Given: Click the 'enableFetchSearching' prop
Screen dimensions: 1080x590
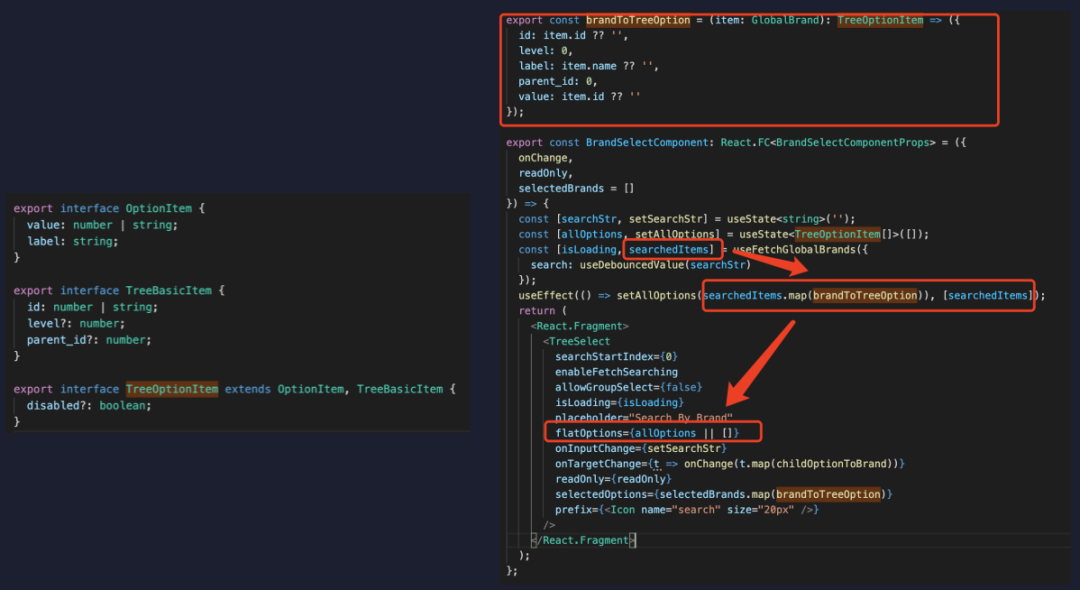Looking at the screenshot, I should pos(616,372).
